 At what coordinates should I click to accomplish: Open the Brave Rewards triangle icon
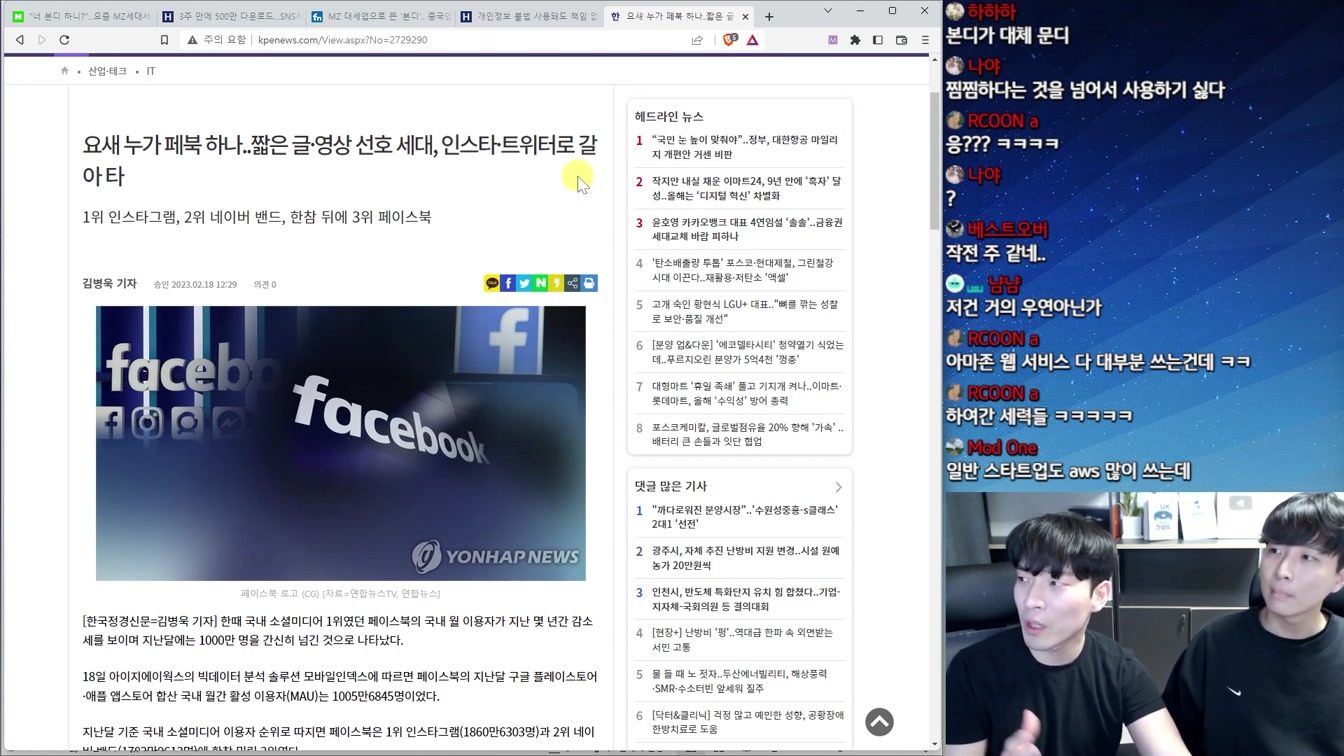coord(753,40)
